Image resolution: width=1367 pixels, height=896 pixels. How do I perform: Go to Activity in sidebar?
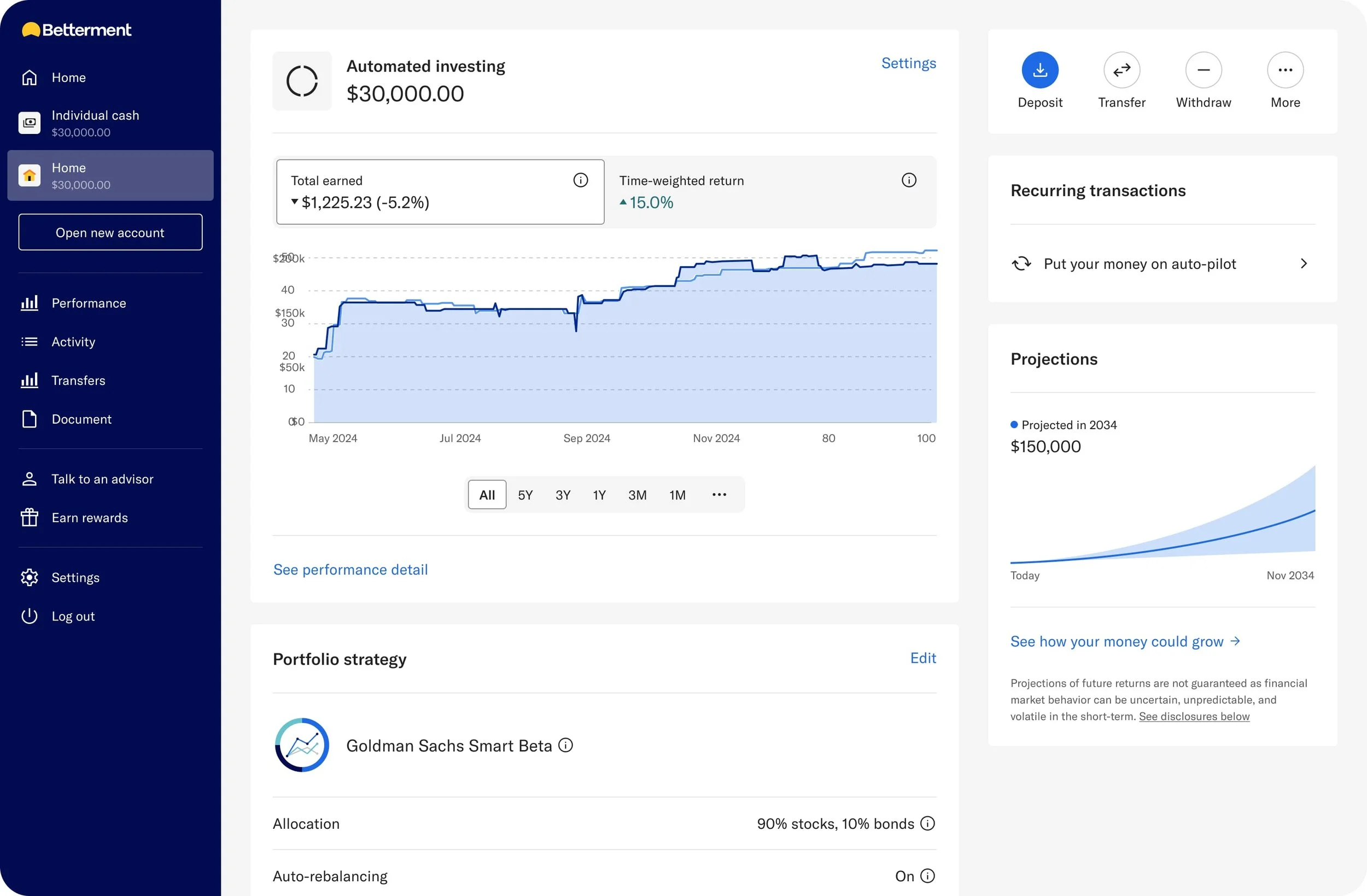pyautogui.click(x=73, y=342)
